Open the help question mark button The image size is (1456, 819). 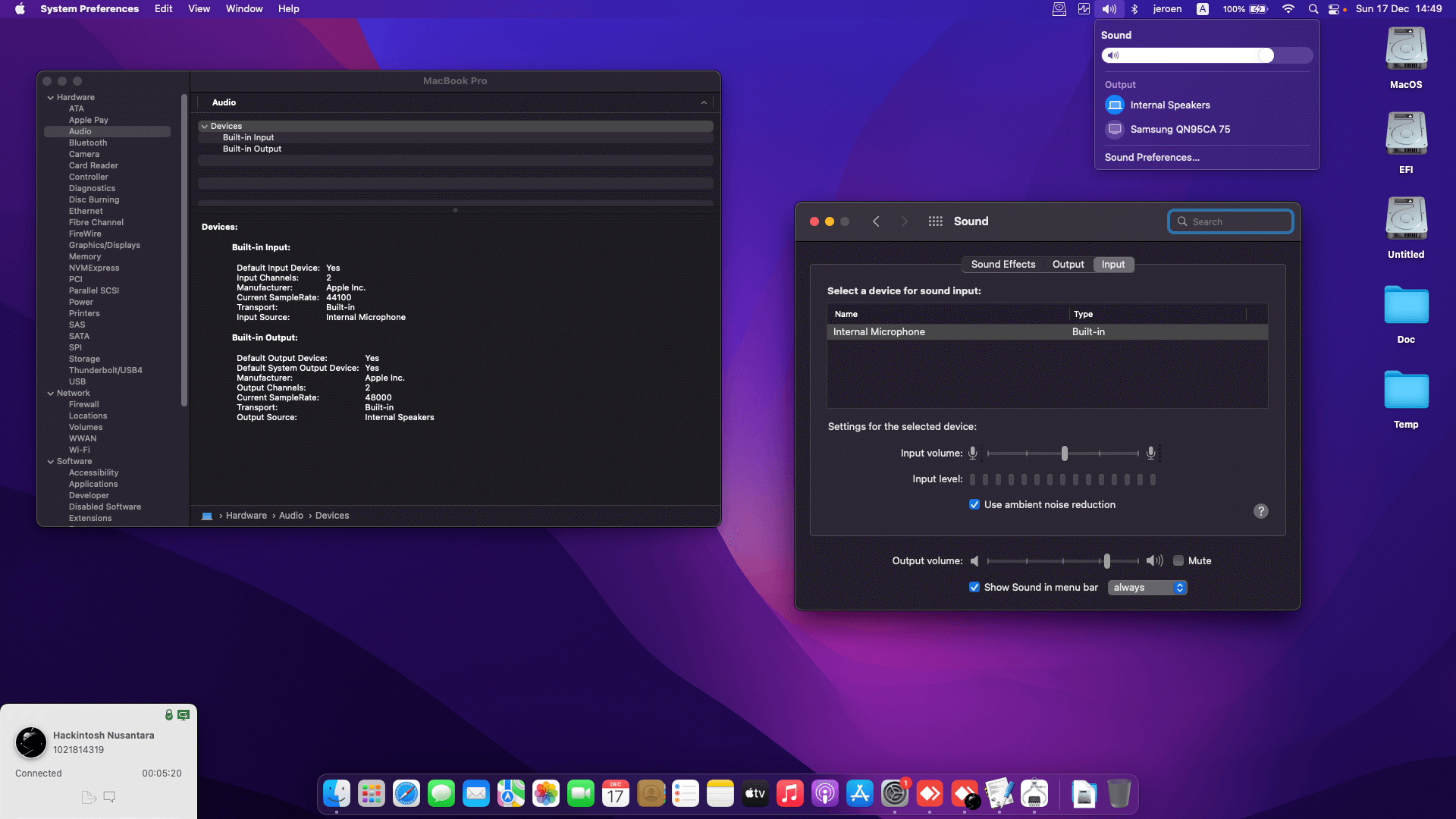[x=1260, y=511]
